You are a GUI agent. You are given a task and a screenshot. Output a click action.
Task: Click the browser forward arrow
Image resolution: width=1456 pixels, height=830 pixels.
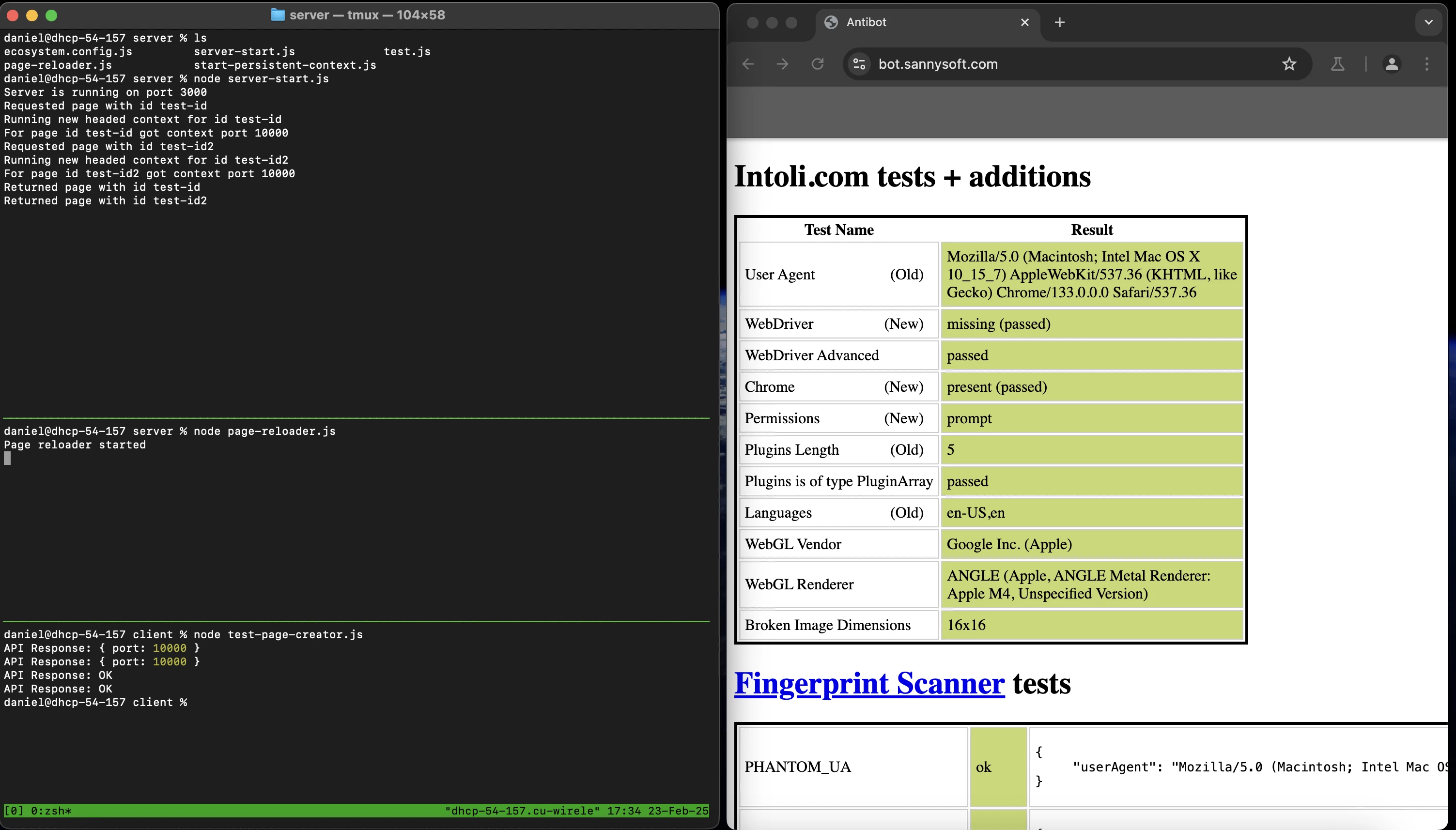coord(783,64)
